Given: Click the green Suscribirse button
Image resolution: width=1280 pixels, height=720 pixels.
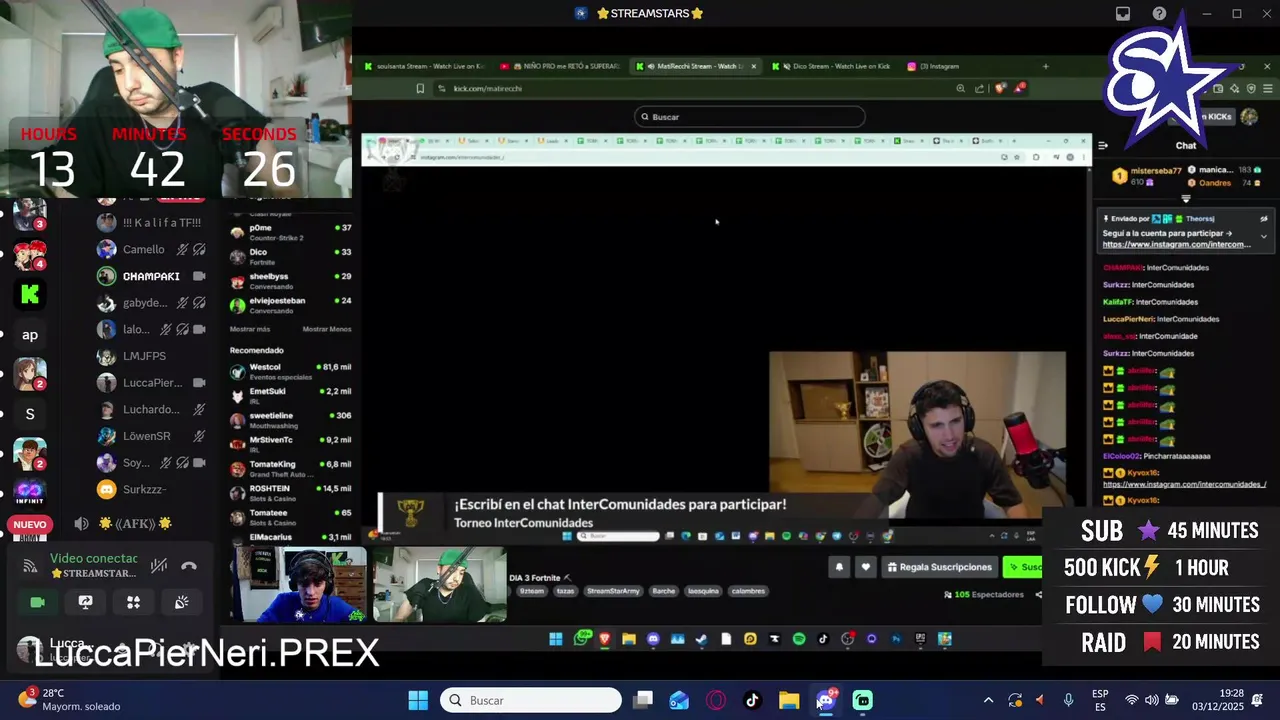Looking at the screenshot, I should click(1022, 567).
